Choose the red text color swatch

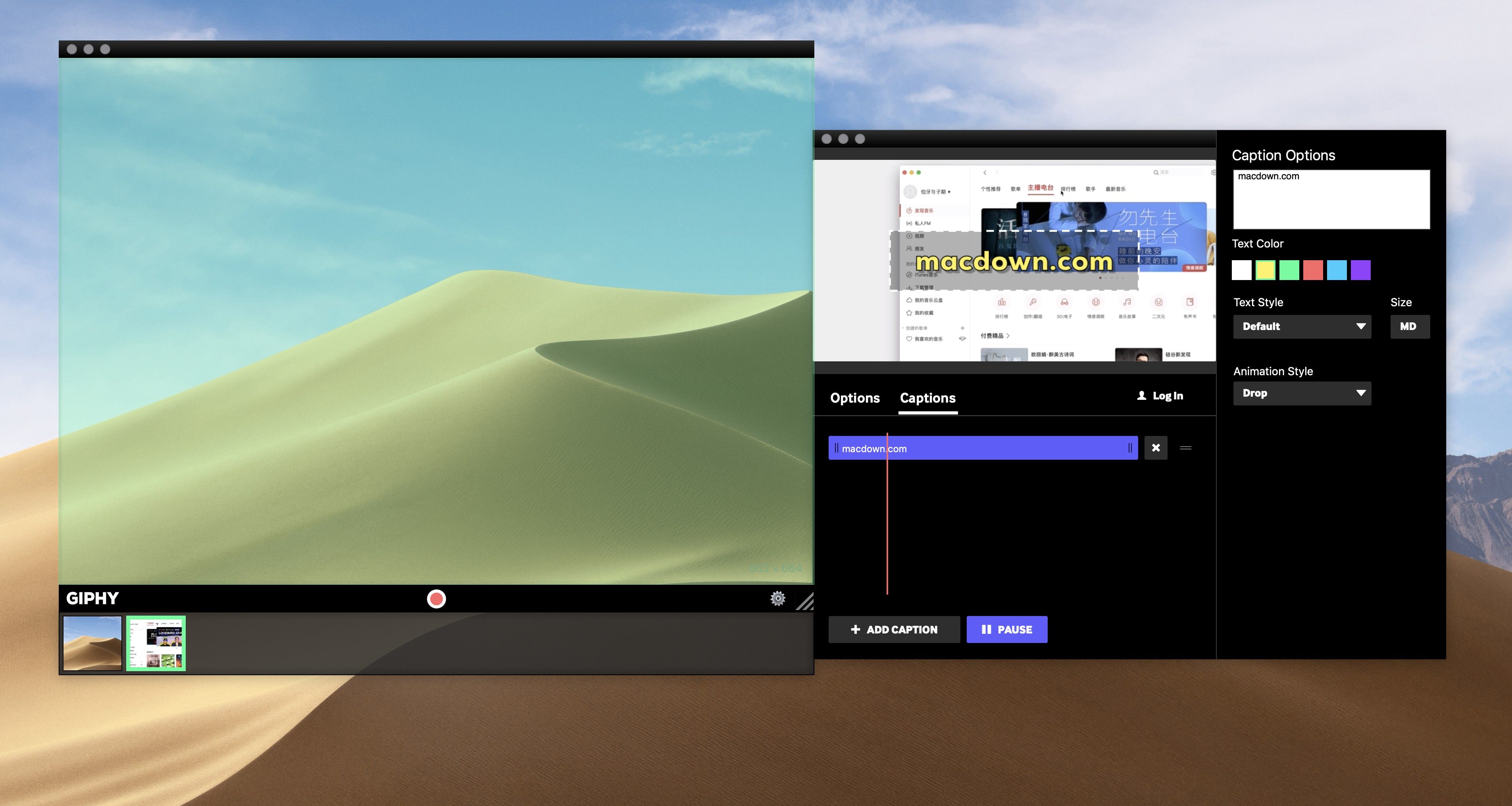1313,270
